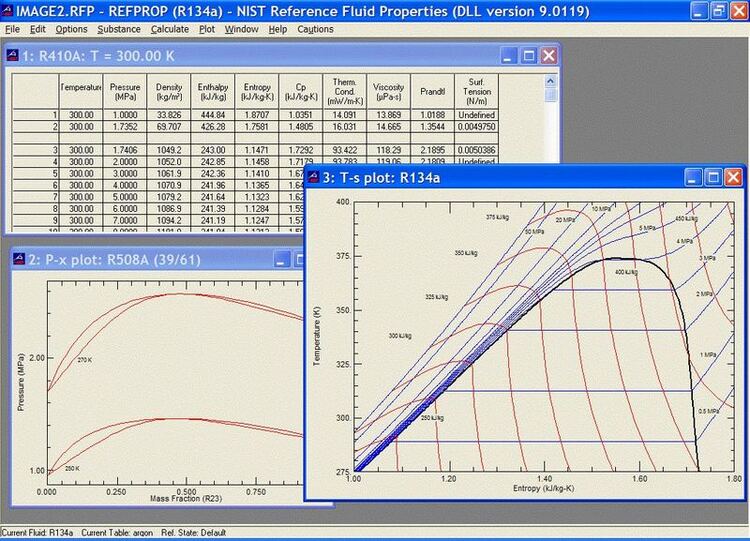The height and width of the screenshot is (541, 750).
Task: Open the Calculate menu
Action: (x=170, y=29)
